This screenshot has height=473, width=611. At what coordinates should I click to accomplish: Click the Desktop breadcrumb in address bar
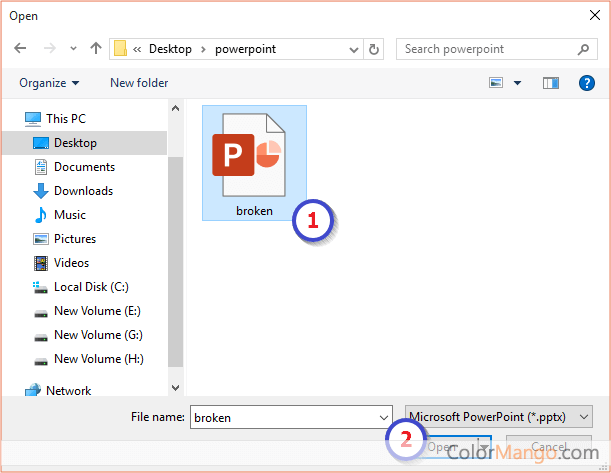pos(170,48)
